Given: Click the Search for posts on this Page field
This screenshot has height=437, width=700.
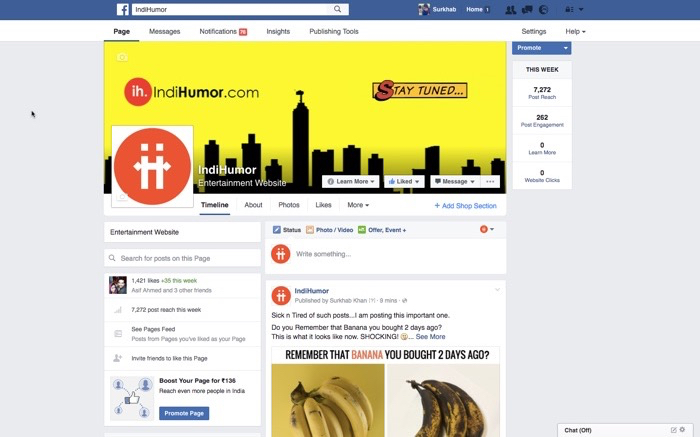Looking at the screenshot, I should click(x=182, y=258).
